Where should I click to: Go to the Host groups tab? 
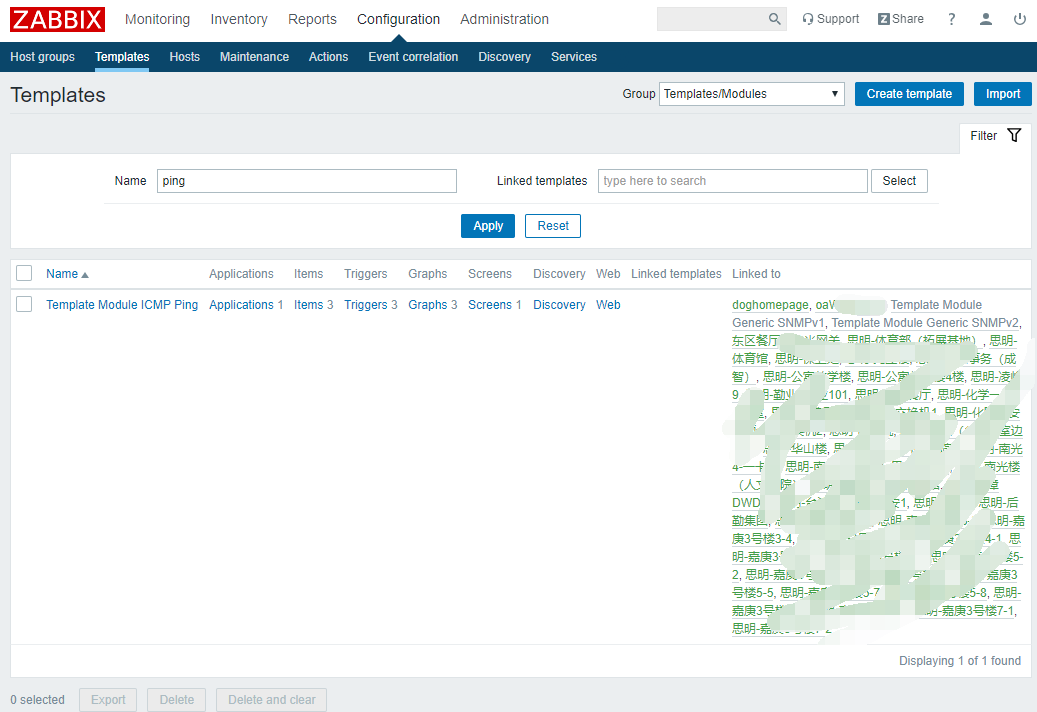coord(42,57)
